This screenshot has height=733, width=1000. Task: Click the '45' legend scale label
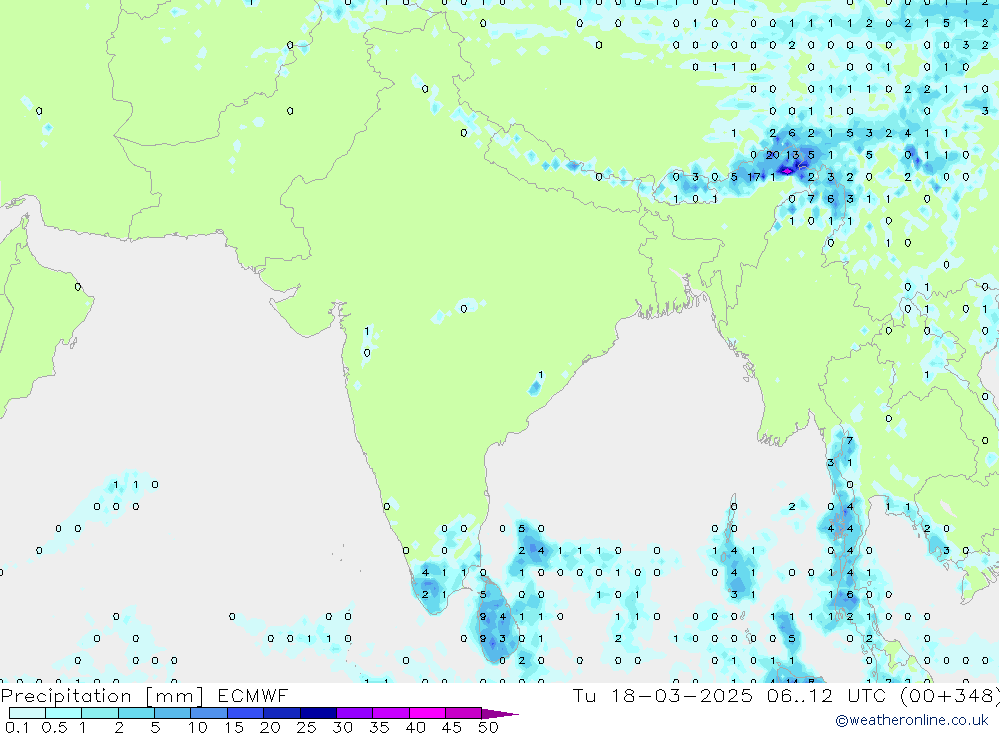452,727
